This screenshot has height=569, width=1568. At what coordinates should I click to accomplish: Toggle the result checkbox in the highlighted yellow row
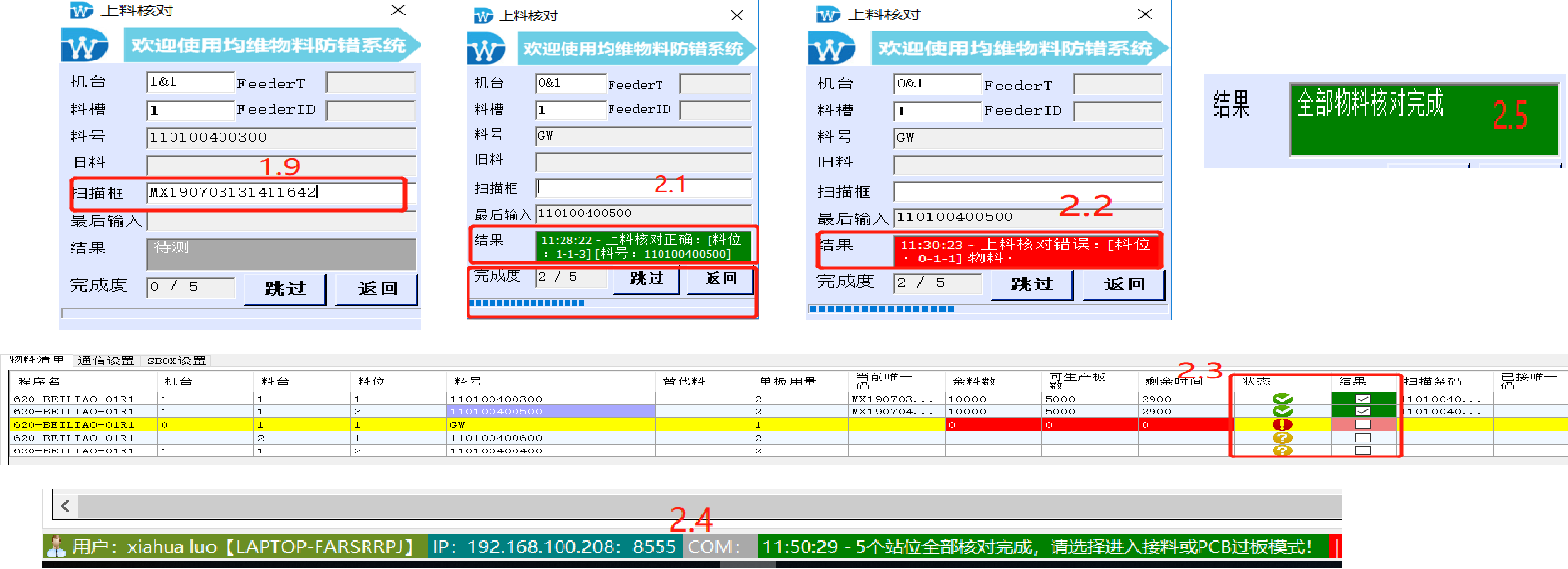click(1362, 425)
